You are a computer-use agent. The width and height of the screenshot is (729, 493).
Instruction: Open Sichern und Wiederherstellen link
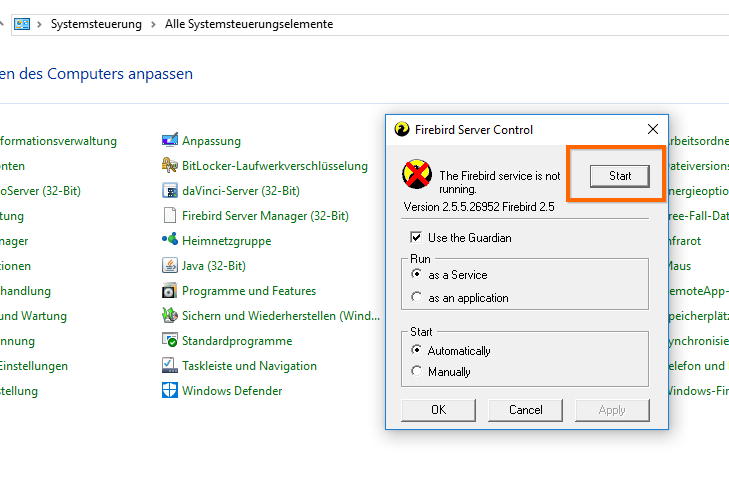pos(281,316)
